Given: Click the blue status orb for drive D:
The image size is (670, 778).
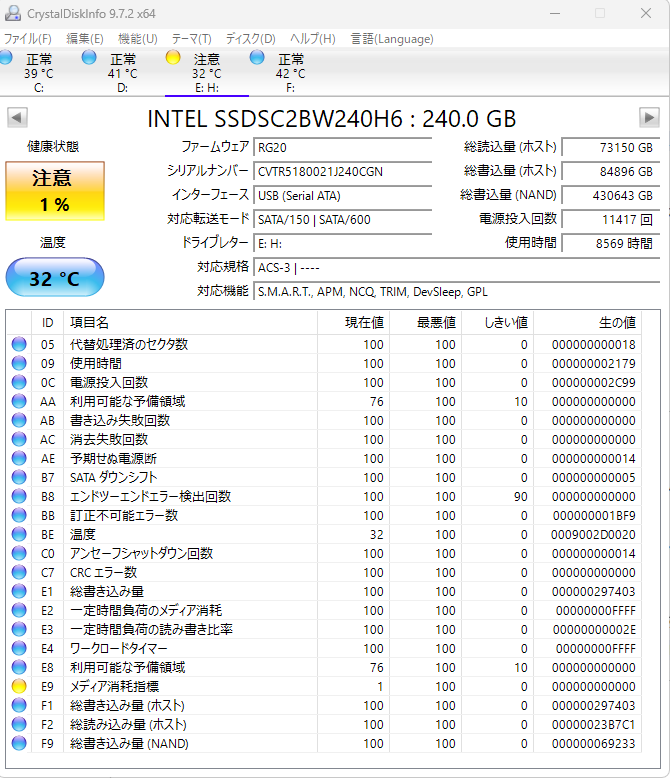Looking at the screenshot, I should [x=89, y=58].
